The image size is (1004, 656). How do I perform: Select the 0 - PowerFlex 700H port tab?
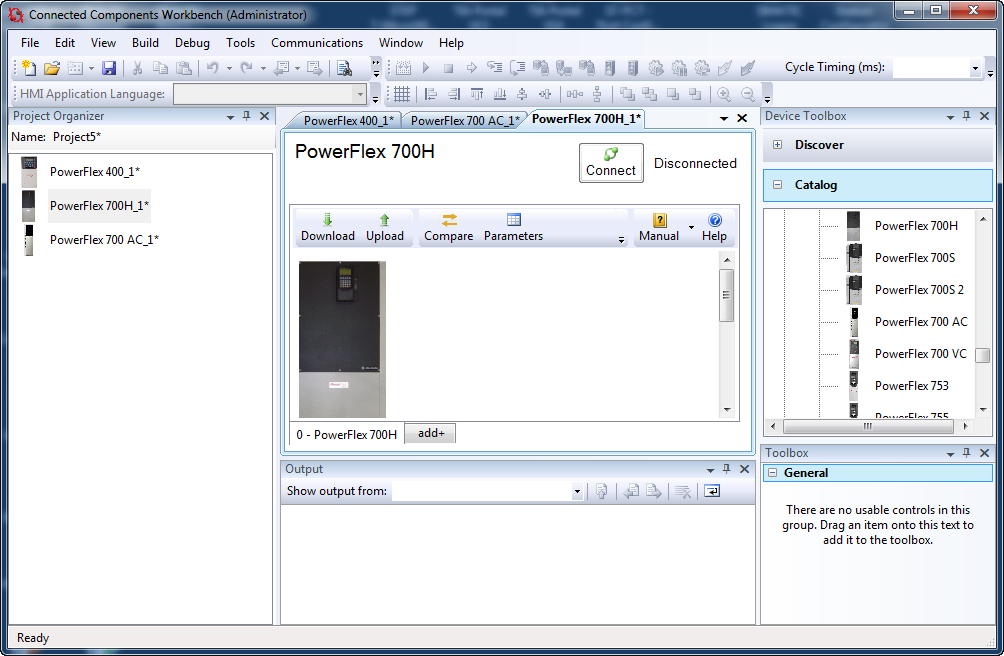346,435
